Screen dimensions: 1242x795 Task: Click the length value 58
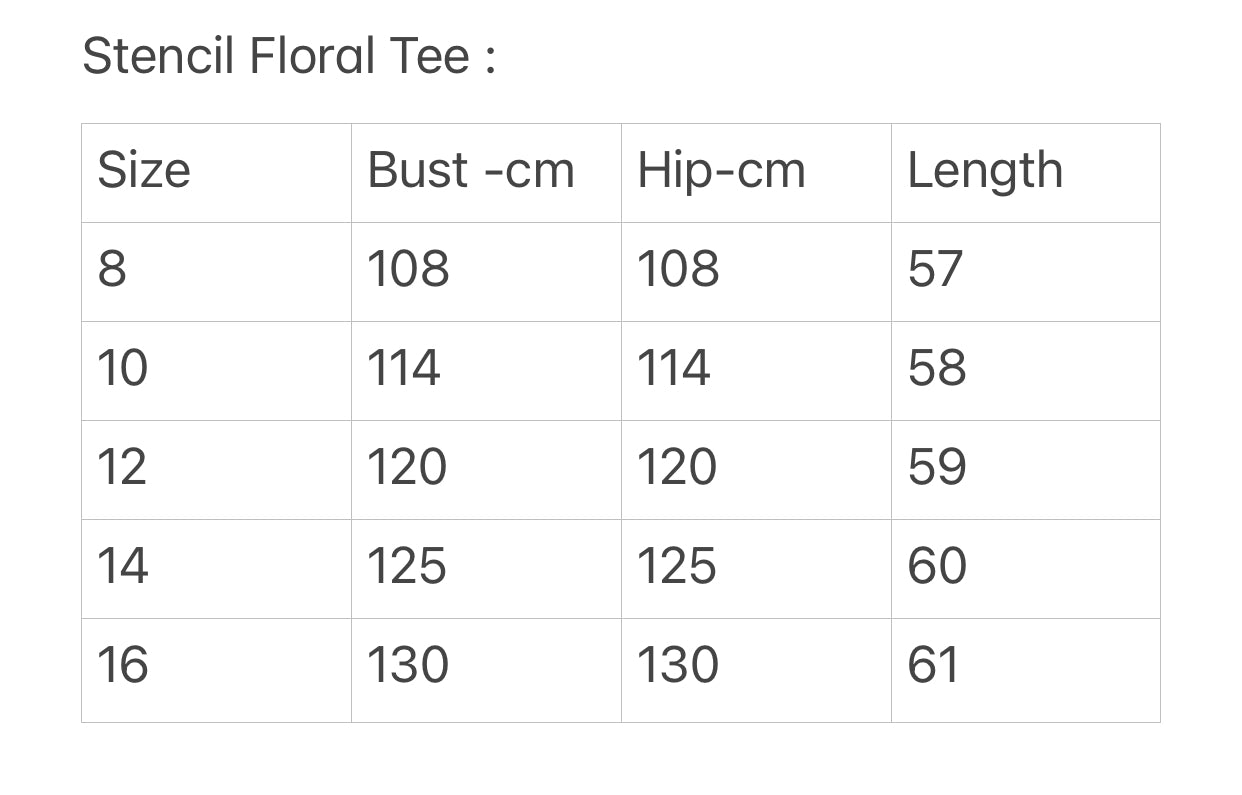pos(1026,371)
